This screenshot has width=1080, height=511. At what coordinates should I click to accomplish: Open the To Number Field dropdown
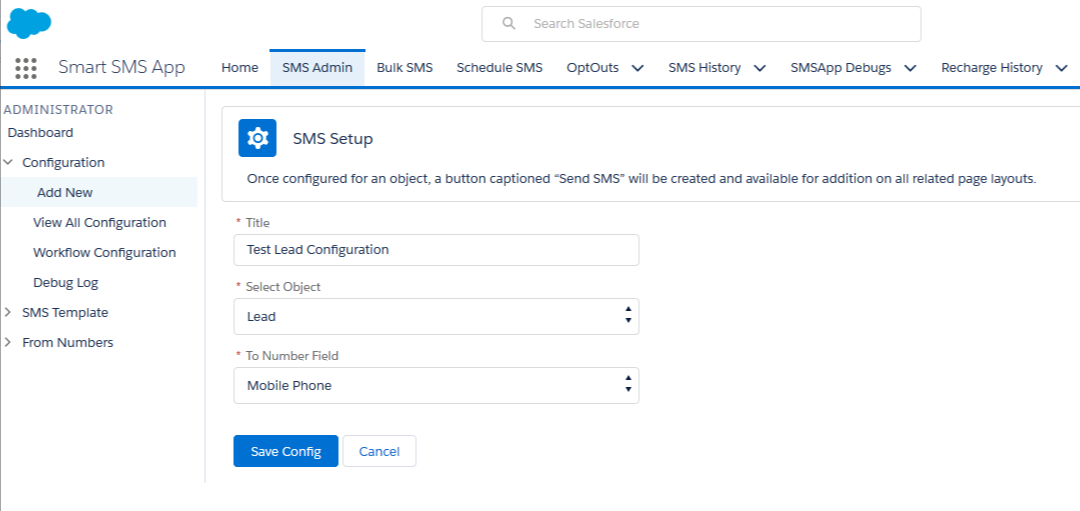point(436,386)
